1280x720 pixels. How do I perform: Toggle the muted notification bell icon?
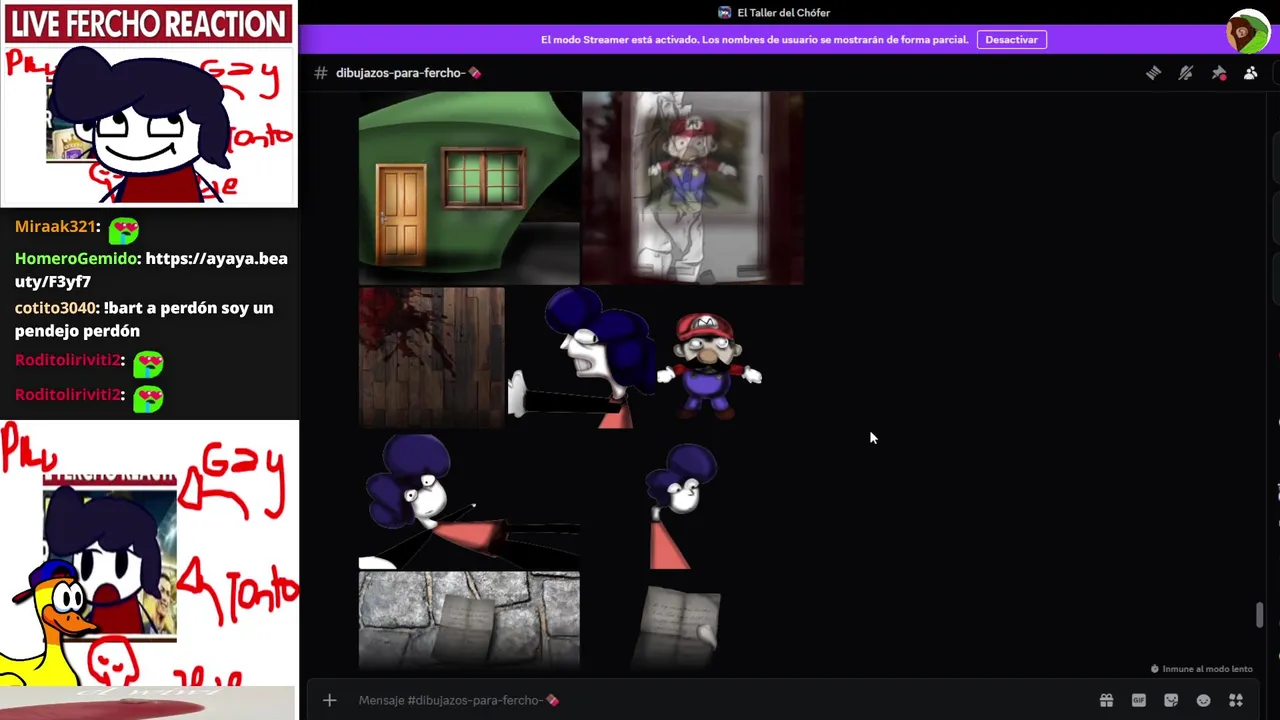1186,73
